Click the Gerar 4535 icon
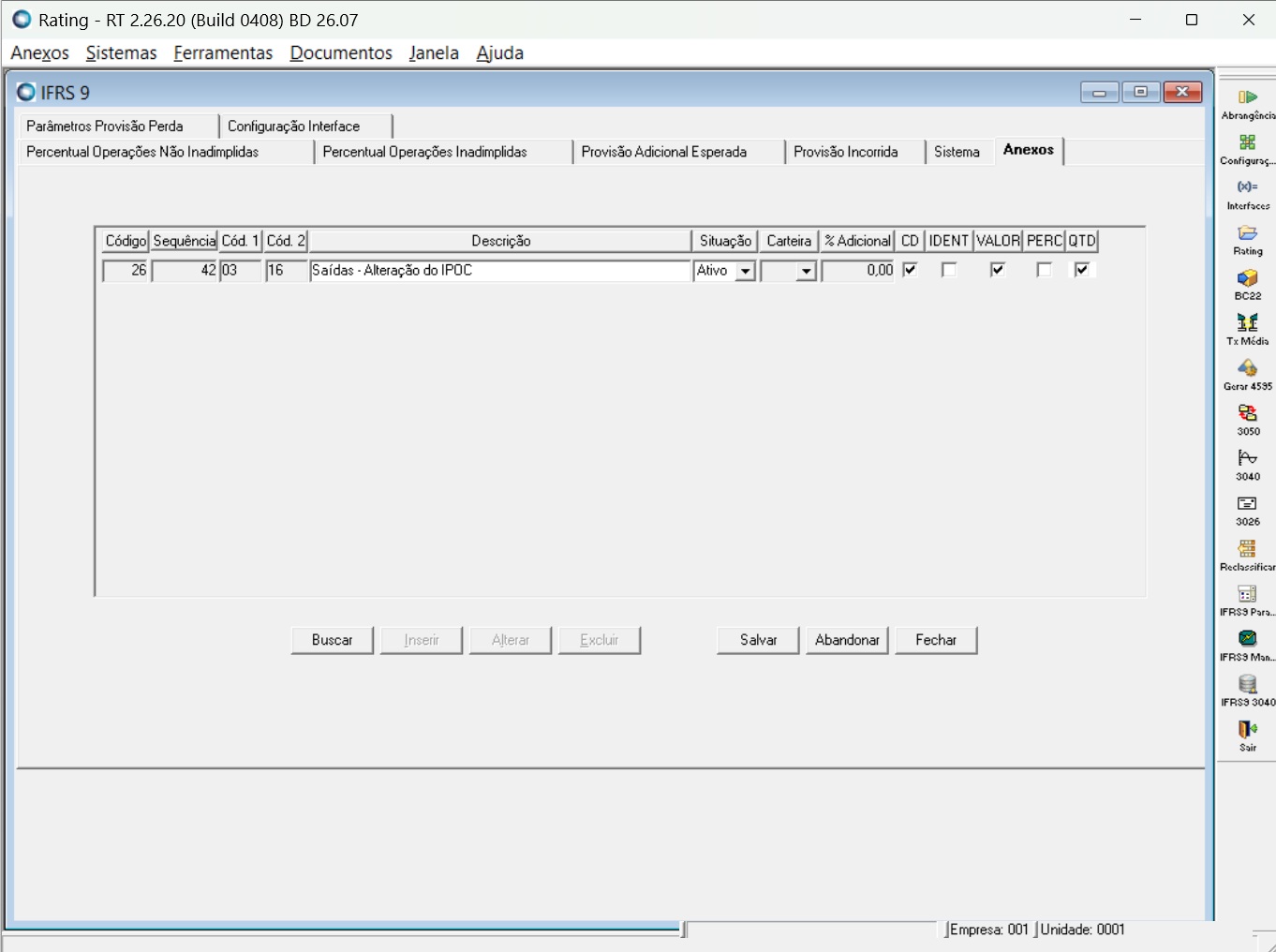The image size is (1276, 952). [1247, 368]
